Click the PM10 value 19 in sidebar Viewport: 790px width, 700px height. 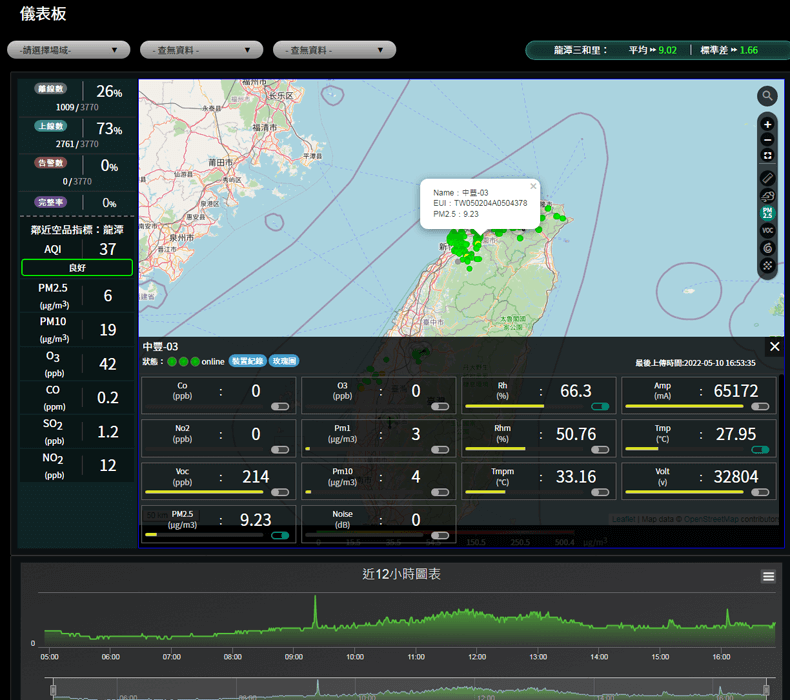click(x=108, y=330)
